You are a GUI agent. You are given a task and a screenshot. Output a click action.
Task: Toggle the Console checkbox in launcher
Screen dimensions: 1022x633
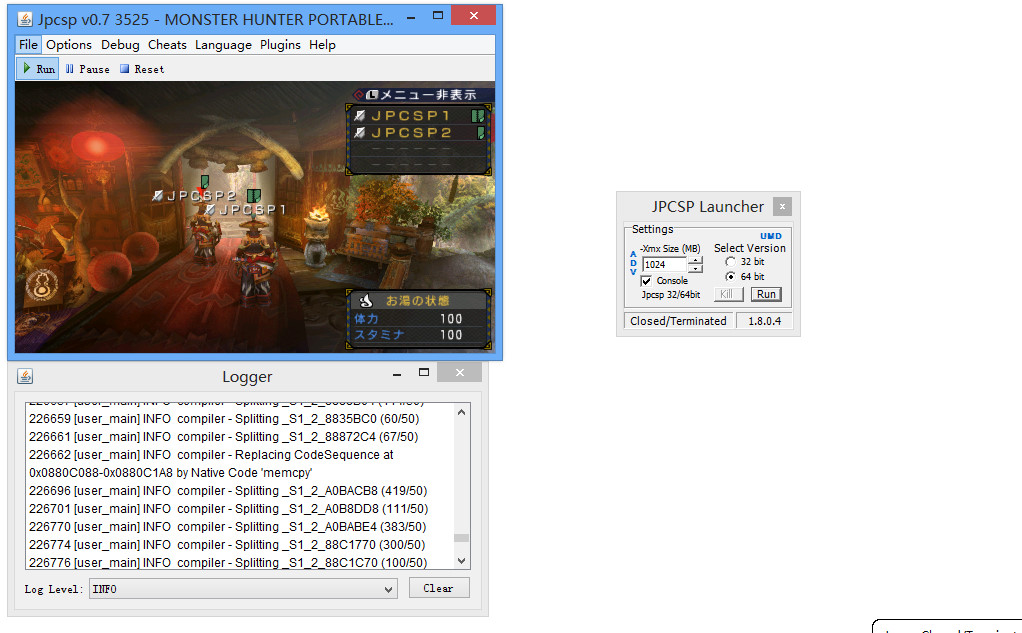[x=646, y=280]
